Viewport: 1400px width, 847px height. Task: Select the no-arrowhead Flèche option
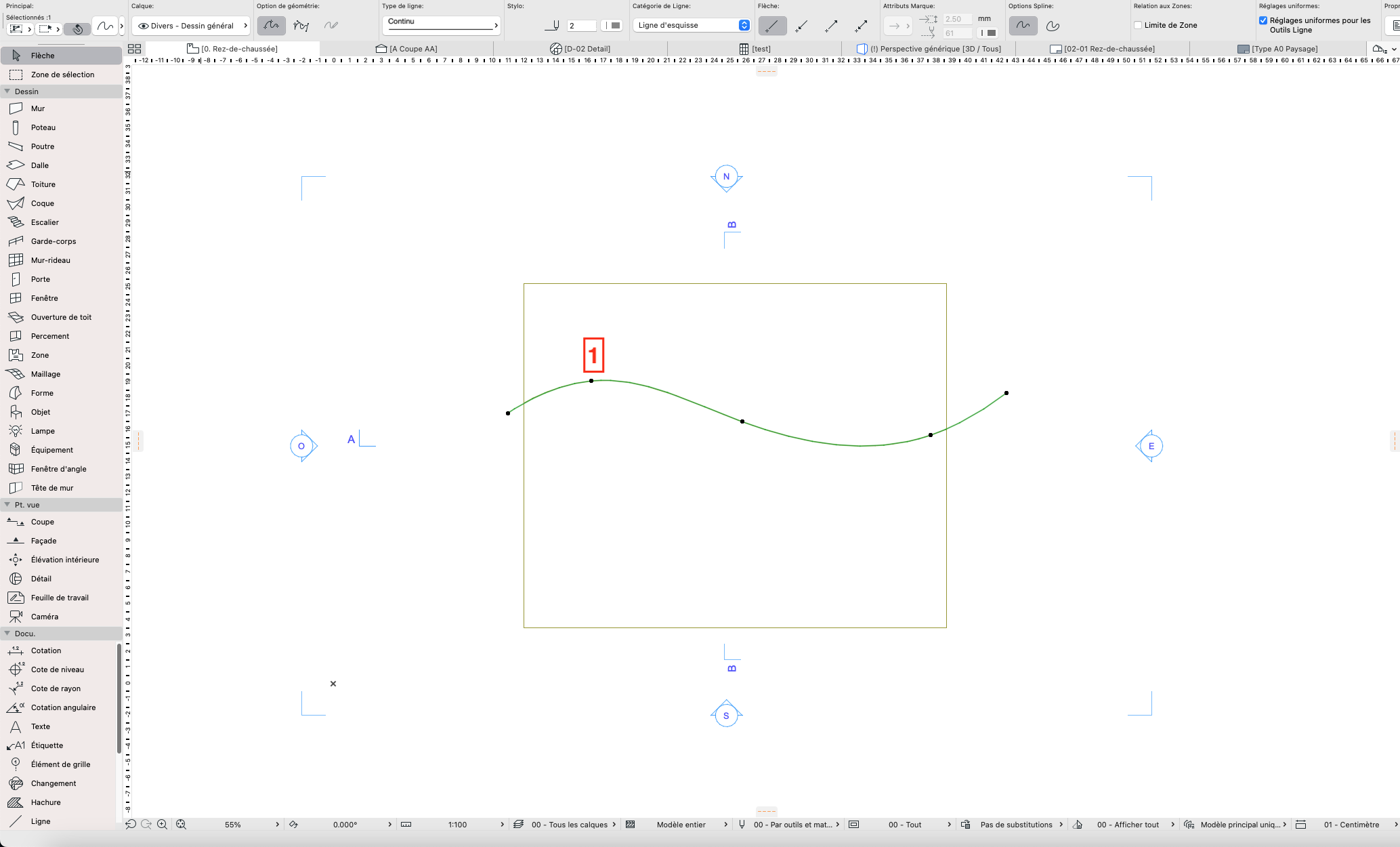click(772, 26)
